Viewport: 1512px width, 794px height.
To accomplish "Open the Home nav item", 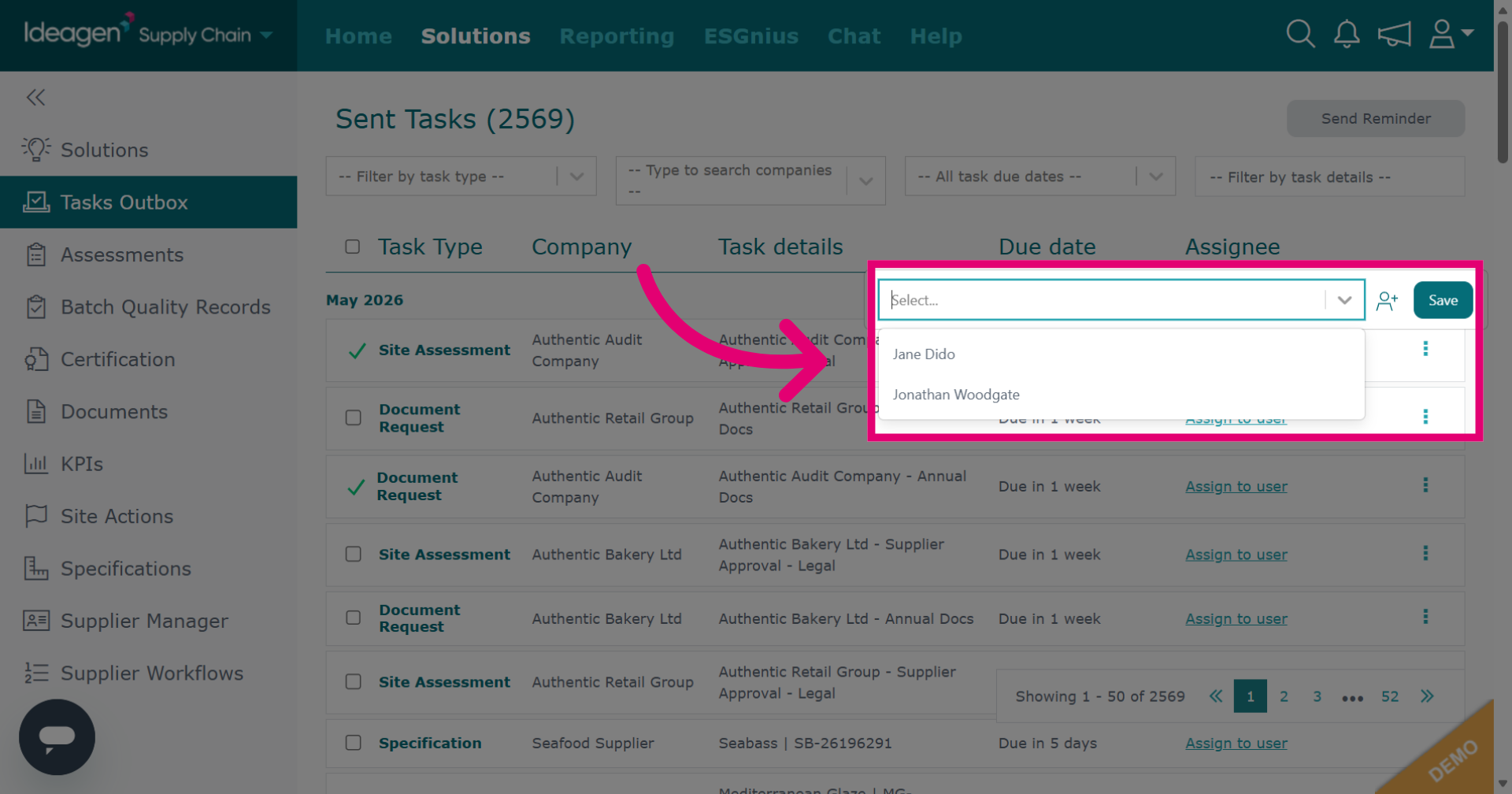I will (358, 36).
